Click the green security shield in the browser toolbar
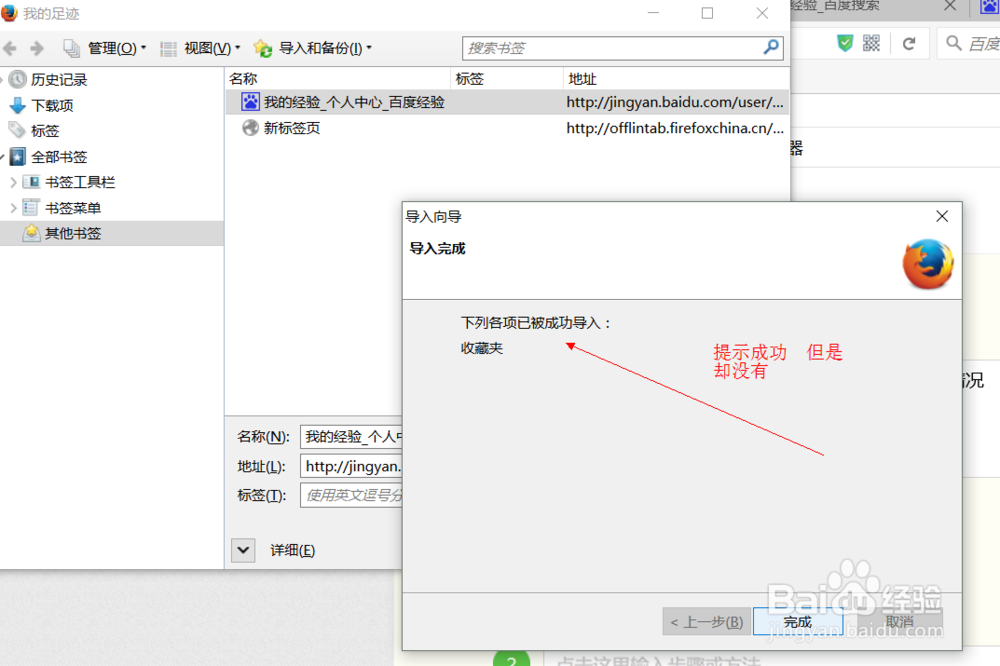Screen dimensions: 1000x666 (x=845, y=43)
